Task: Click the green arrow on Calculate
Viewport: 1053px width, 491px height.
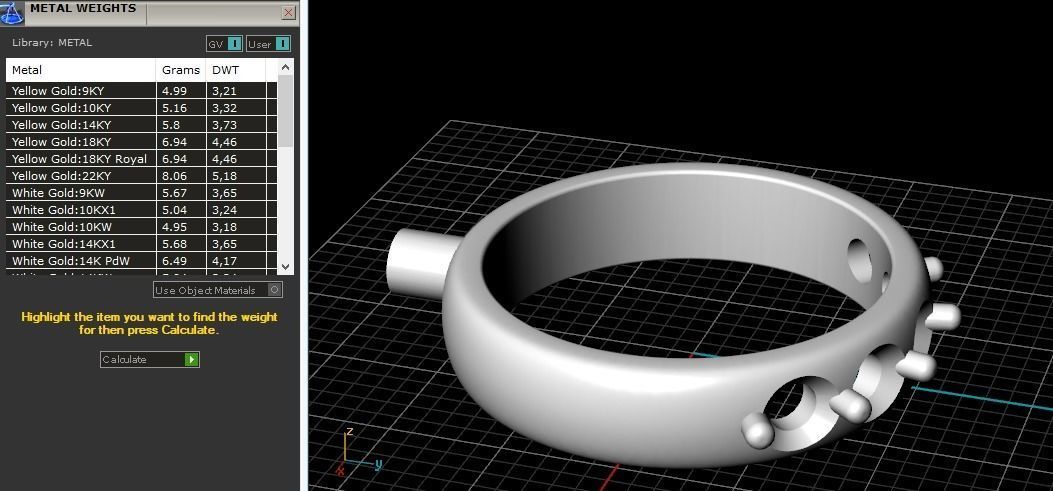Action: tap(191, 359)
